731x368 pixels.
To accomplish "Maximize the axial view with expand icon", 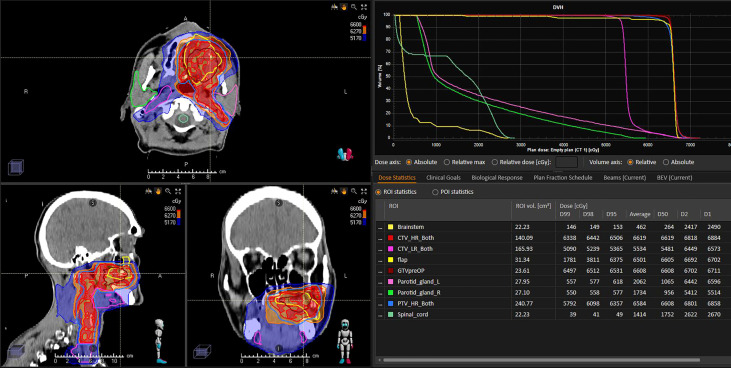I will coord(364,7).
